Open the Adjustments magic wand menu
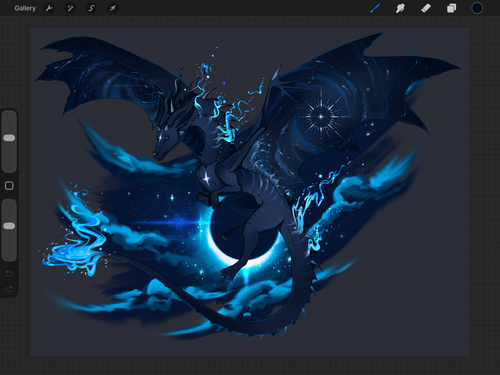The image size is (500, 375). [70, 8]
